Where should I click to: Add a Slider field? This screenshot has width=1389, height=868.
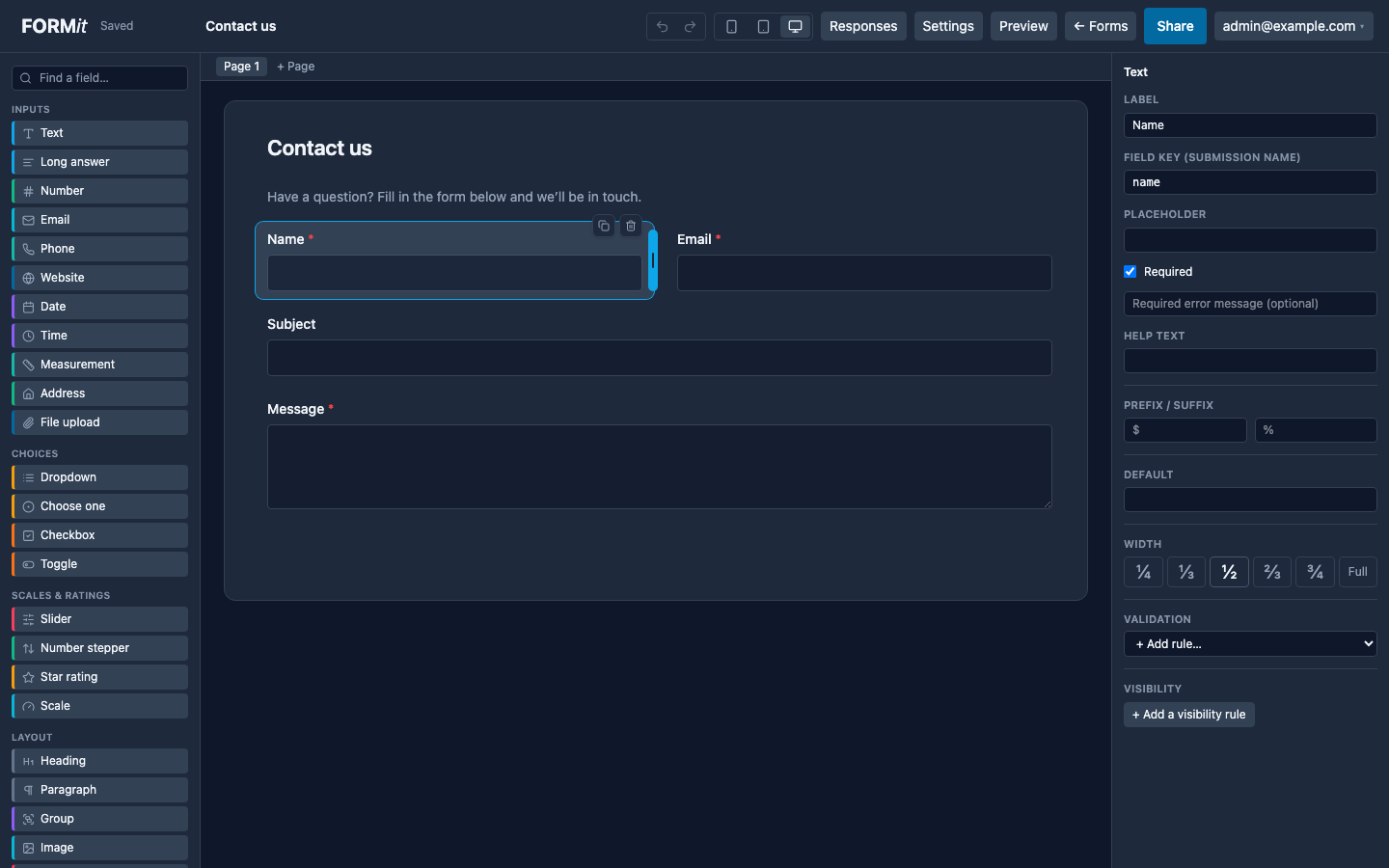pyautogui.click(x=99, y=619)
